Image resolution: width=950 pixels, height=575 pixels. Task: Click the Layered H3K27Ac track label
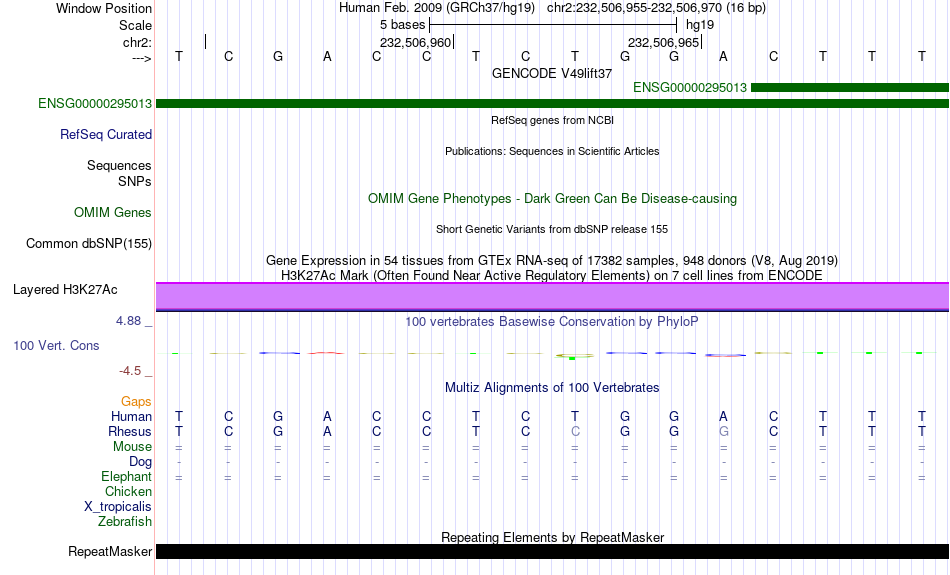click(x=65, y=290)
